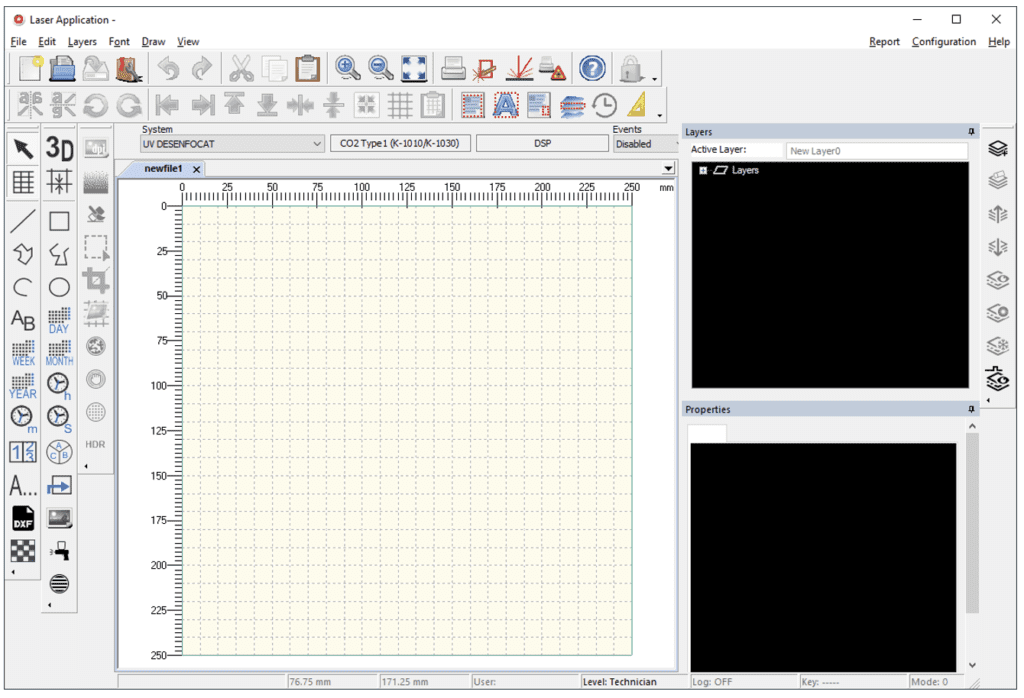Switch to the newfile1 tab

163,168
